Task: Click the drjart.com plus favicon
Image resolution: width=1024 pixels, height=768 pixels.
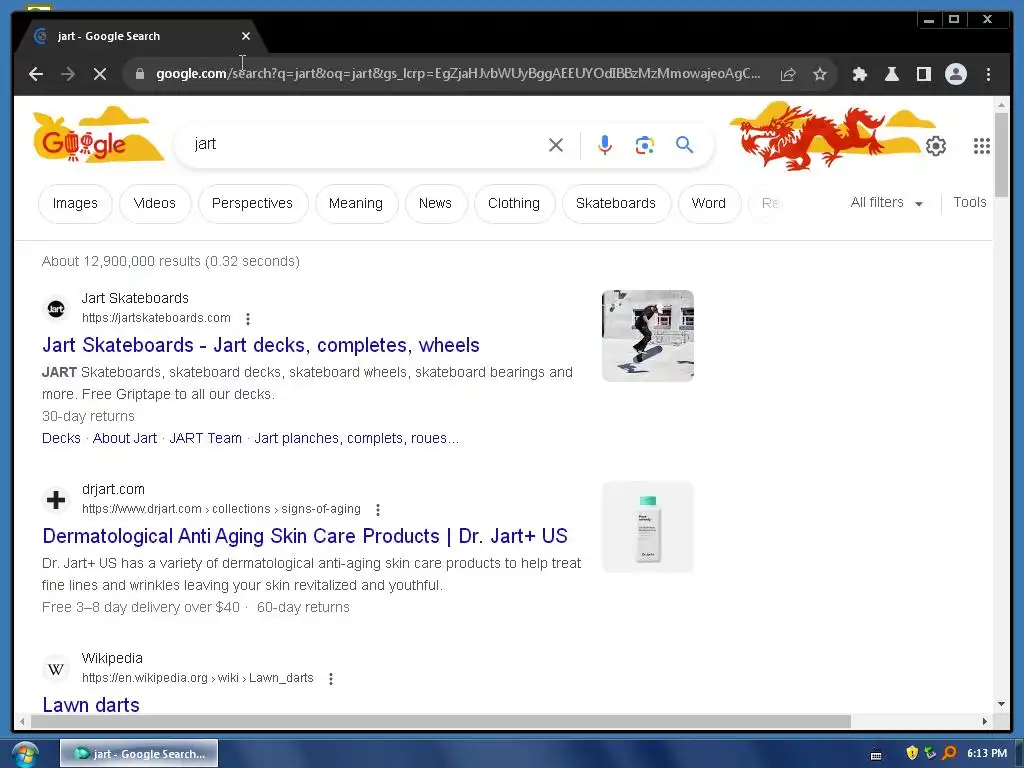Action: (56, 500)
